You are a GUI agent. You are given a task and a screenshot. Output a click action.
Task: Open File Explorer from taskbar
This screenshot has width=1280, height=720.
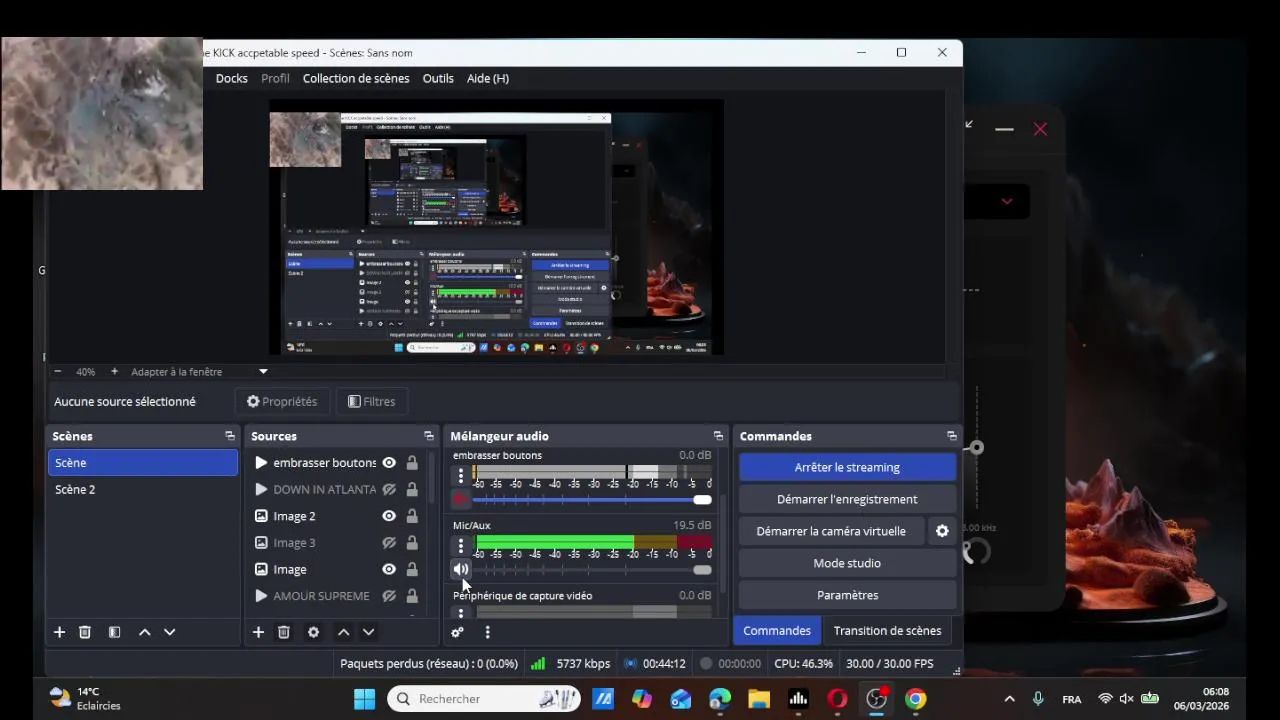759,699
